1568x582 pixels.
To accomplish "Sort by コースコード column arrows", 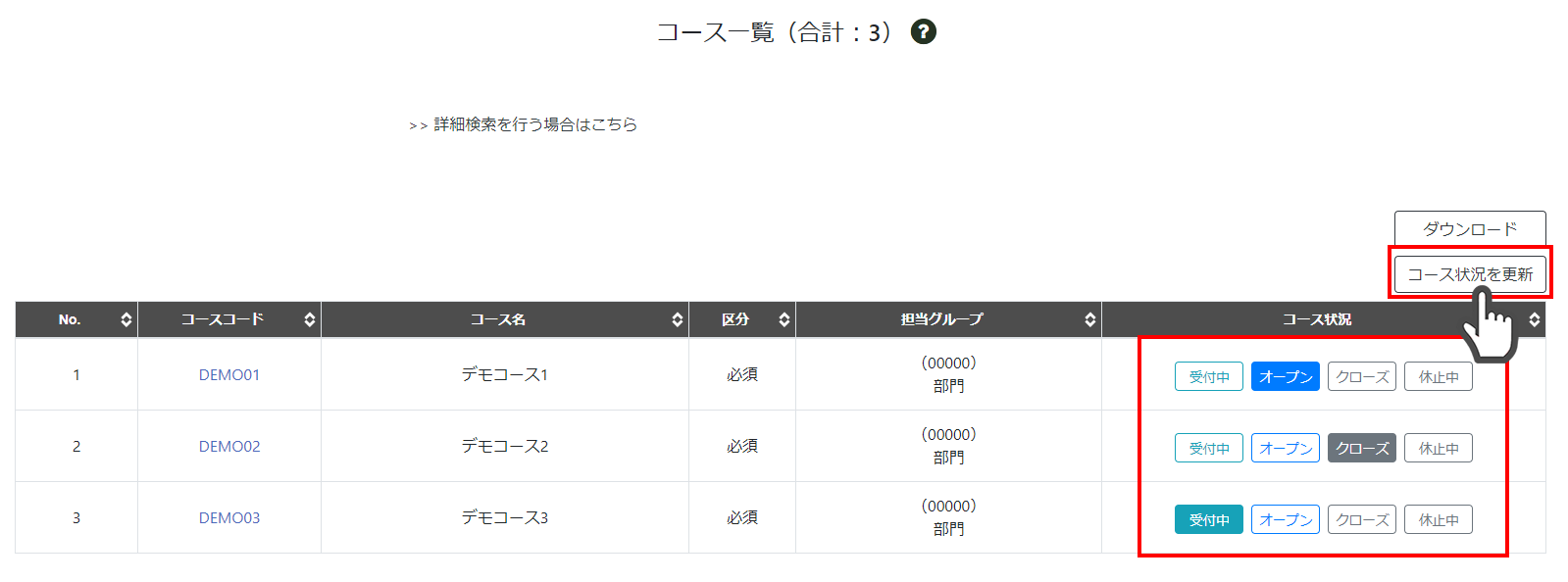I will (310, 319).
